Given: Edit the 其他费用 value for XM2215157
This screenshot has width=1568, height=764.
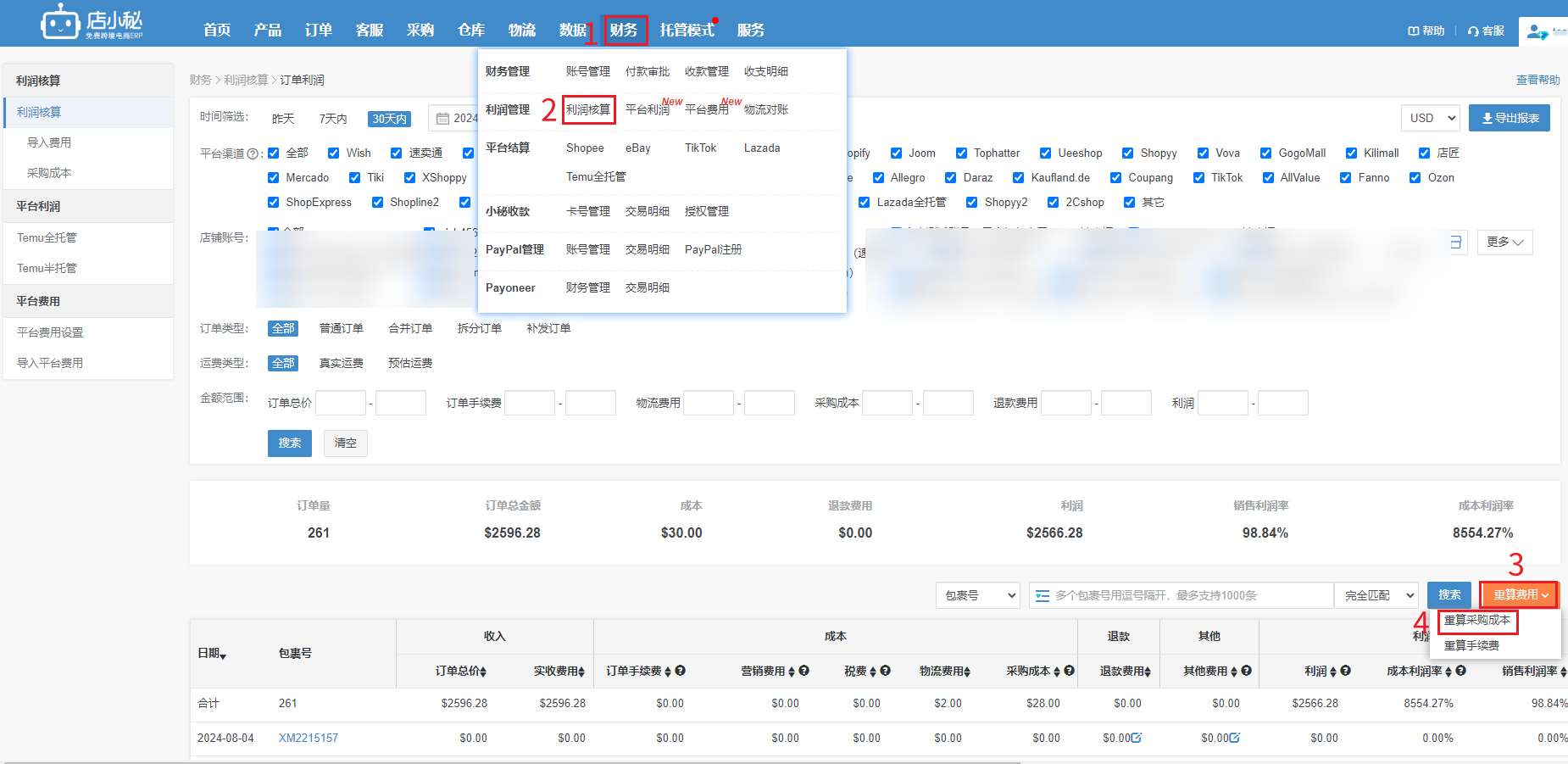Looking at the screenshot, I should [x=1235, y=738].
